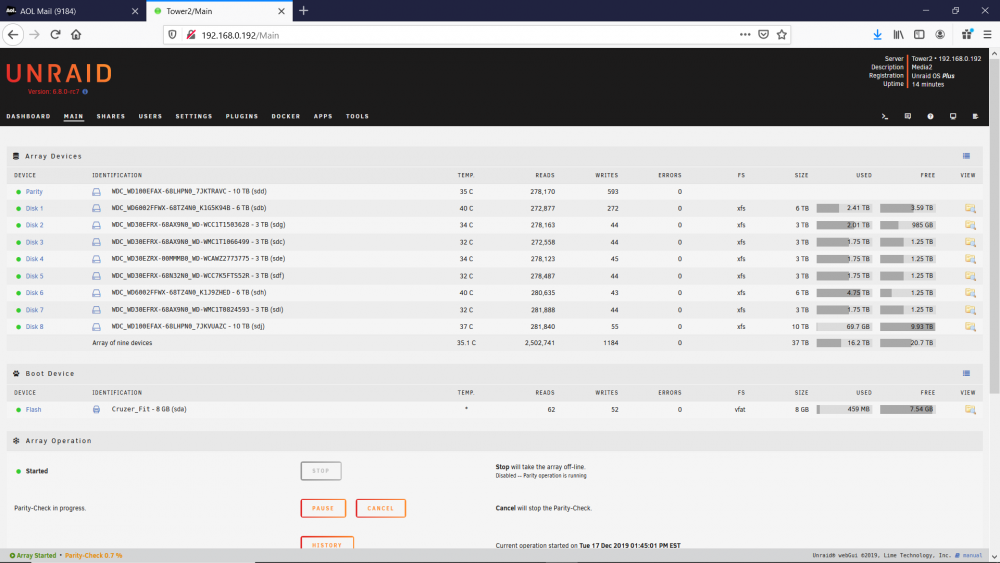The image size is (1000, 563).
Task: Toggle Array Devices table view mode
Action: click(x=966, y=156)
